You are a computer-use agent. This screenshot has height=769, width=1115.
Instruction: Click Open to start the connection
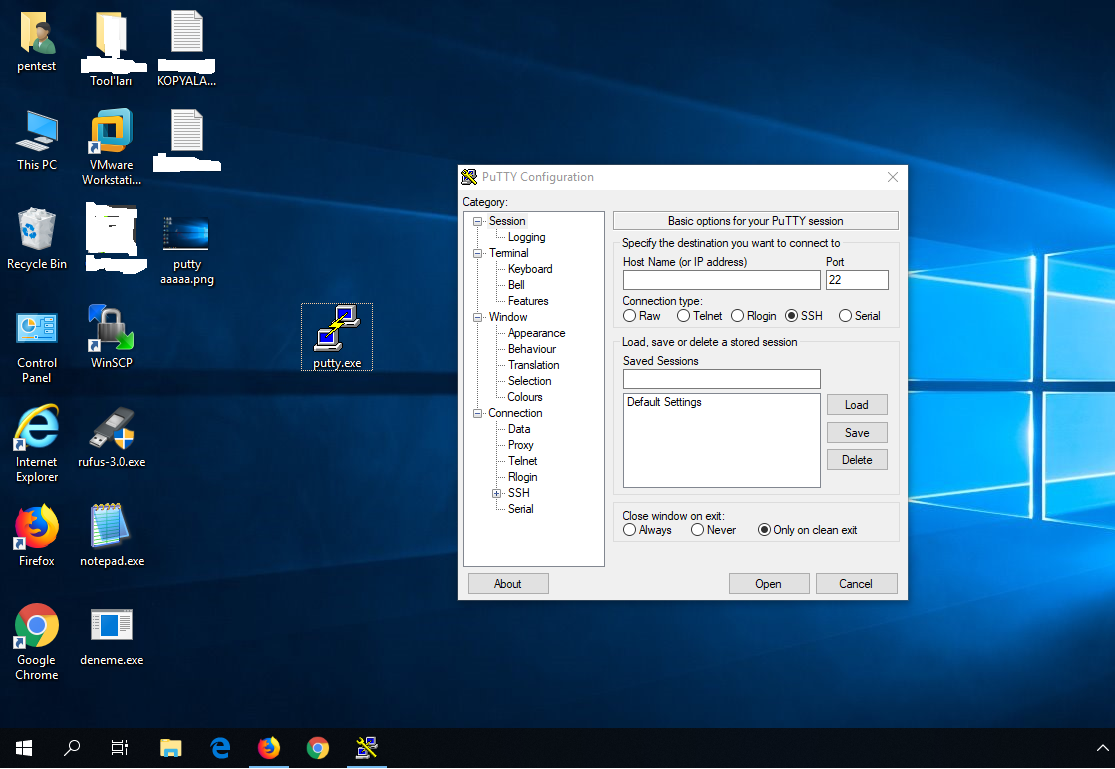[x=769, y=583]
